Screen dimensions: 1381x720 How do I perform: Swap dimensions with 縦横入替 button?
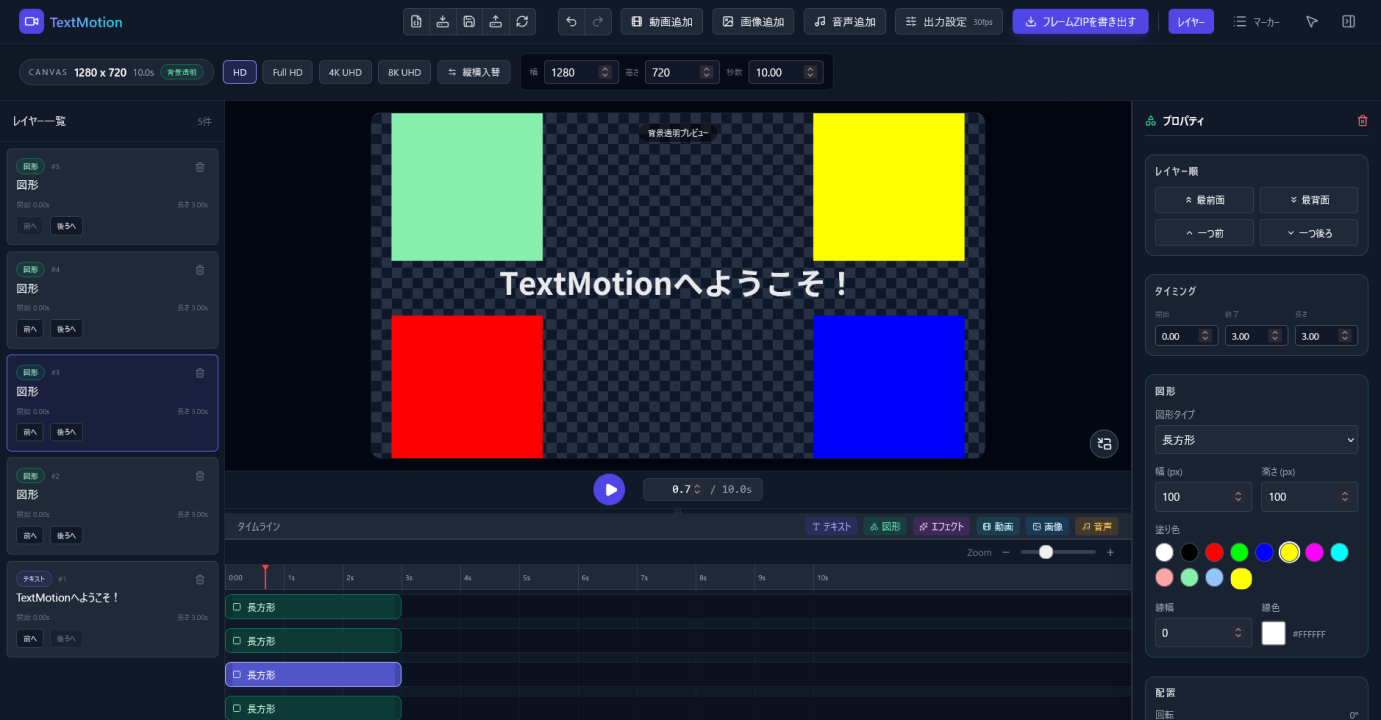click(474, 72)
